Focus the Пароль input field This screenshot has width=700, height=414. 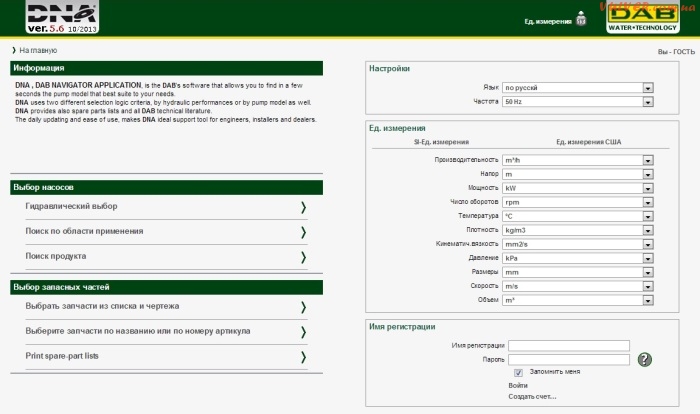pyautogui.click(x=569, y=360)
